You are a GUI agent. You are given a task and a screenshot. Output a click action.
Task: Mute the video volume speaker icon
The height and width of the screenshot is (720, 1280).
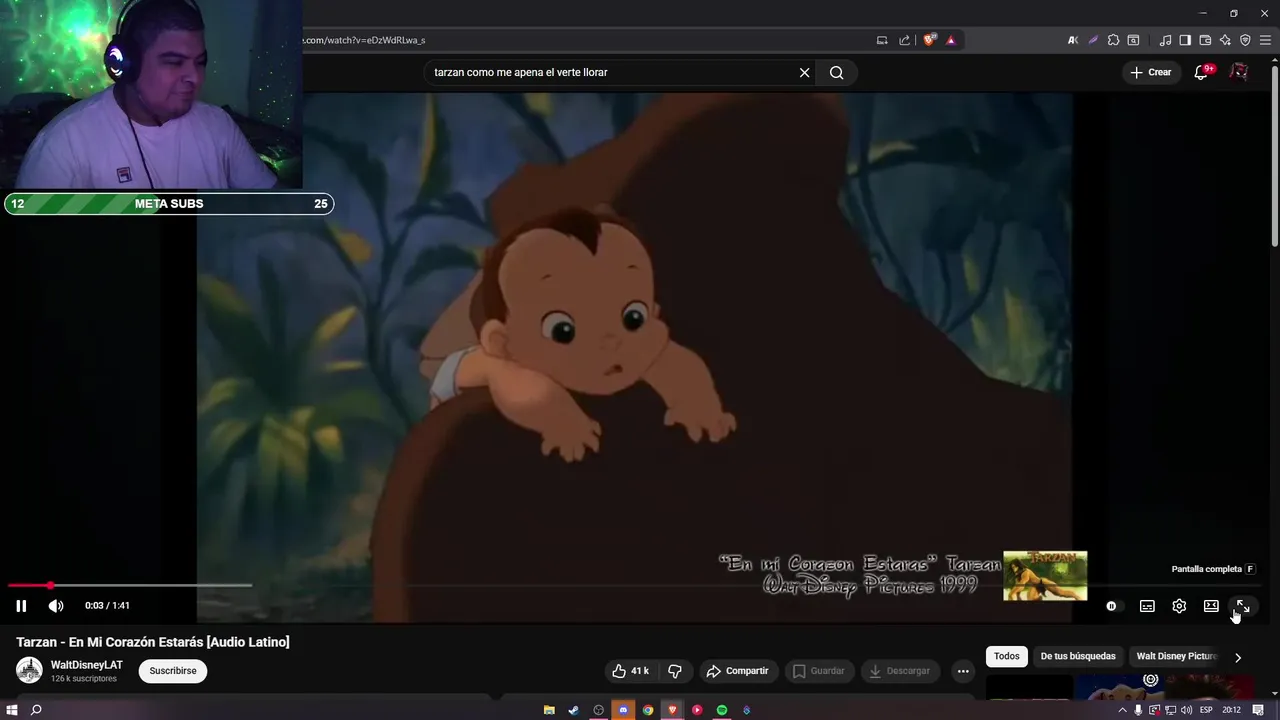click(x=56, y=605)
